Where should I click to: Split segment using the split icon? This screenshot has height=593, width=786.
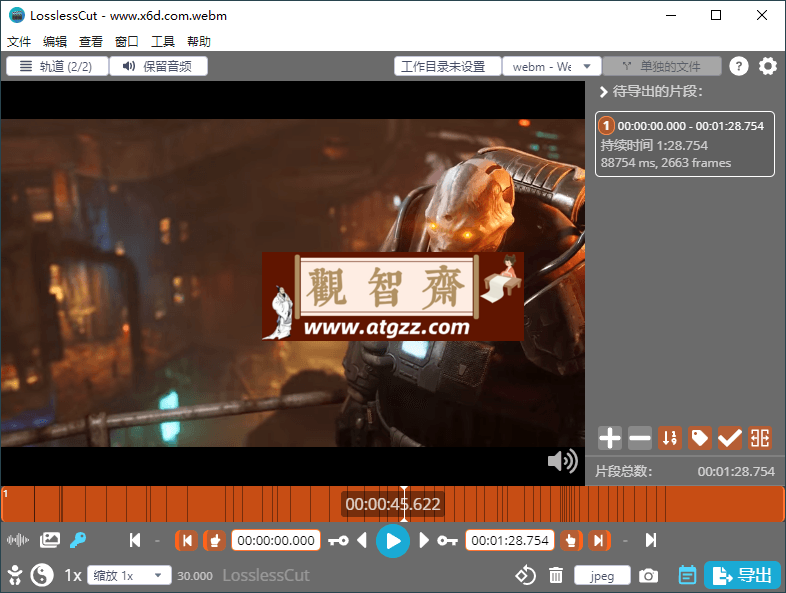tap(760, 439)
